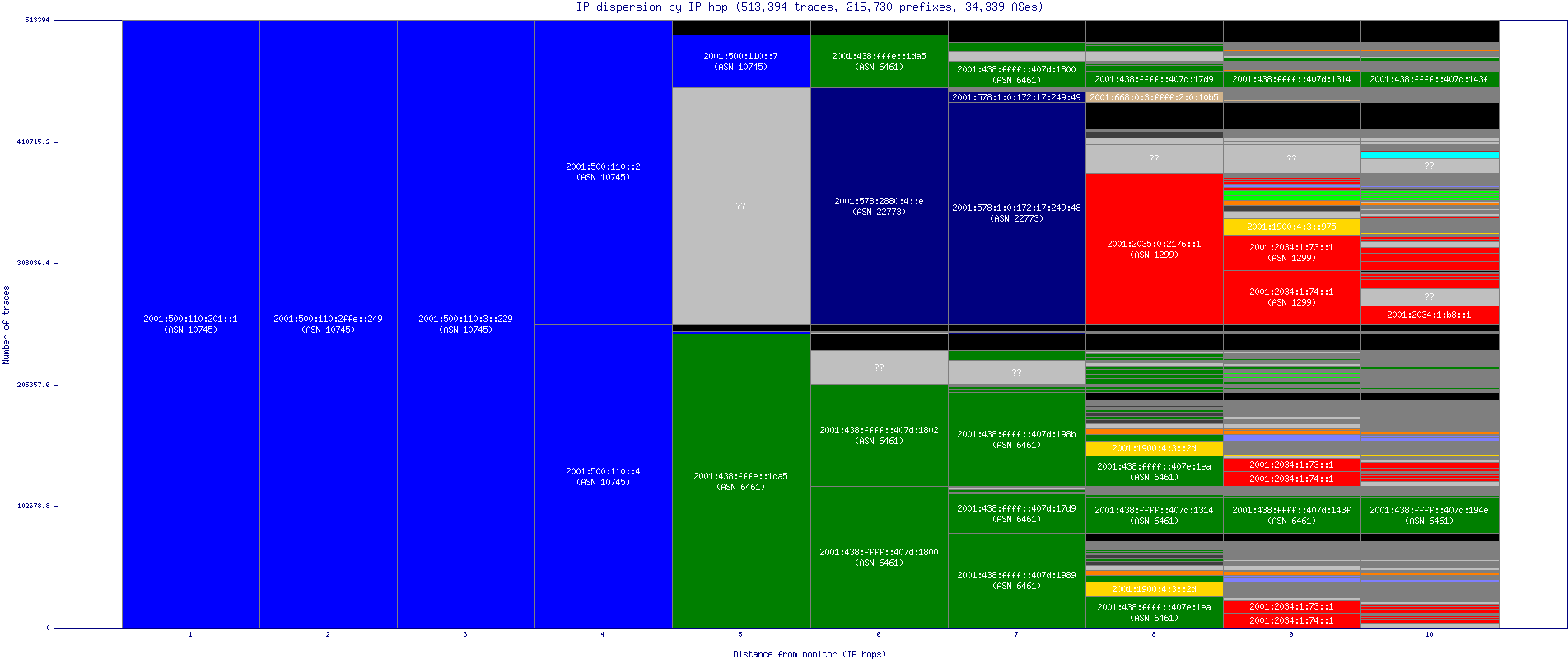Select the blue block 2001:500:110::2

click(604, 172)
